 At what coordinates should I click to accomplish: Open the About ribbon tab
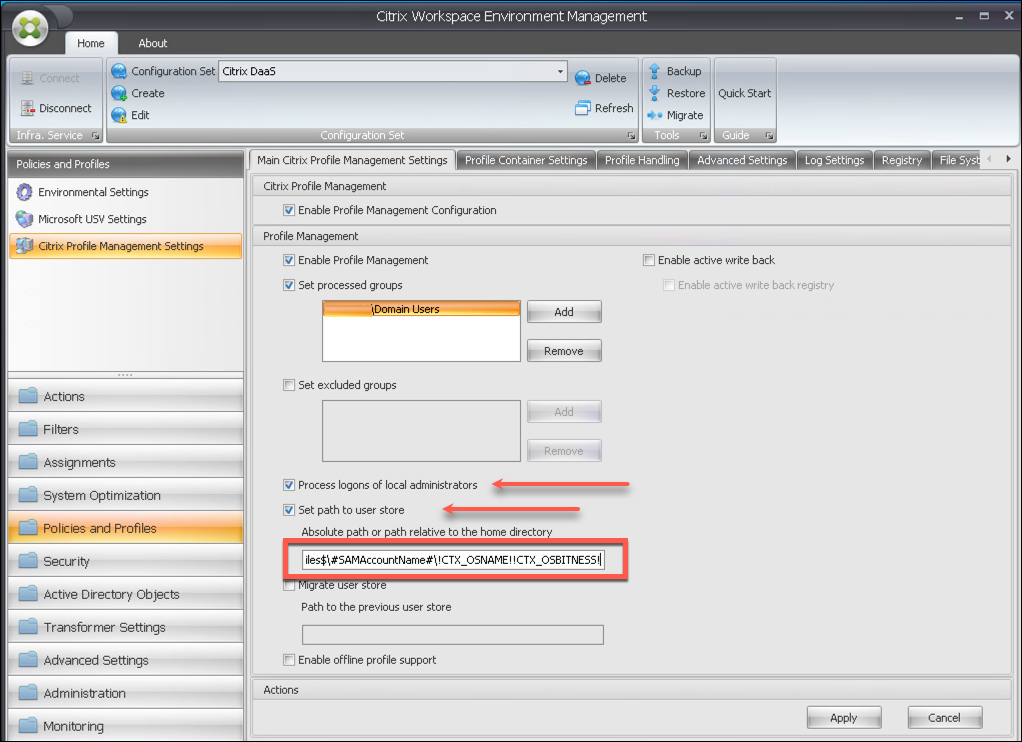pos(153,43)
